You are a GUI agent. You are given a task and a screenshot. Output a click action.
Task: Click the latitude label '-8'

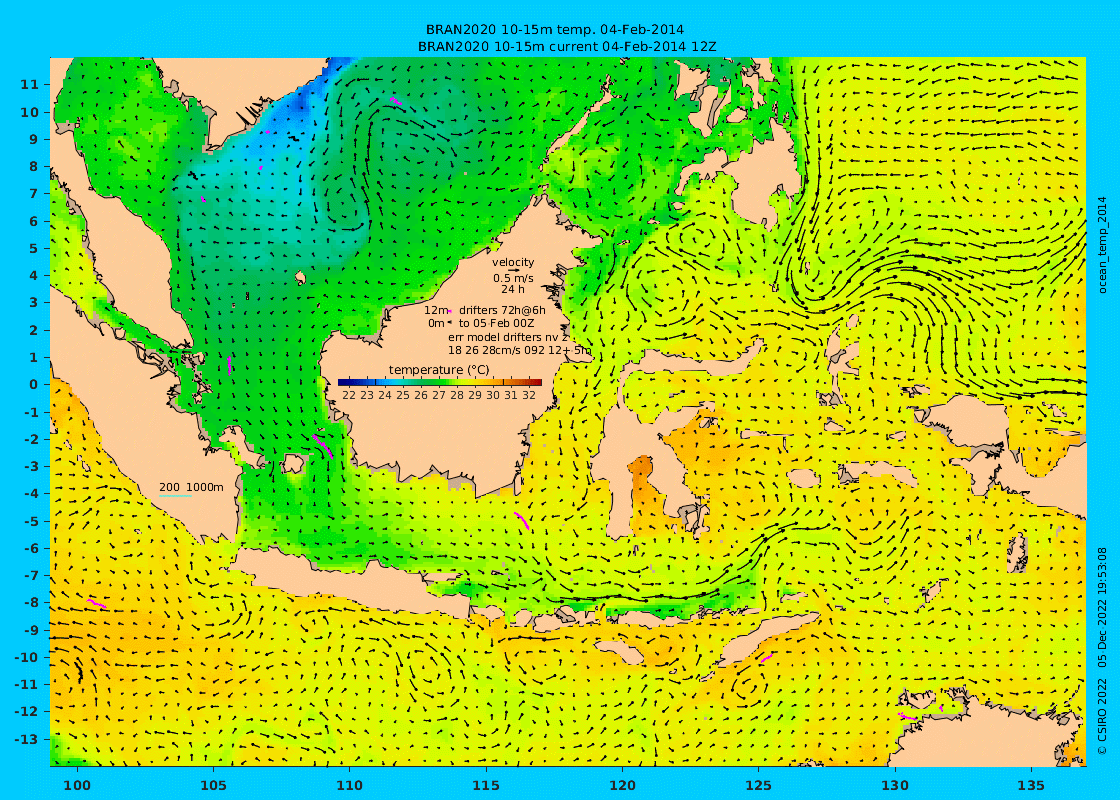point(31,603)
